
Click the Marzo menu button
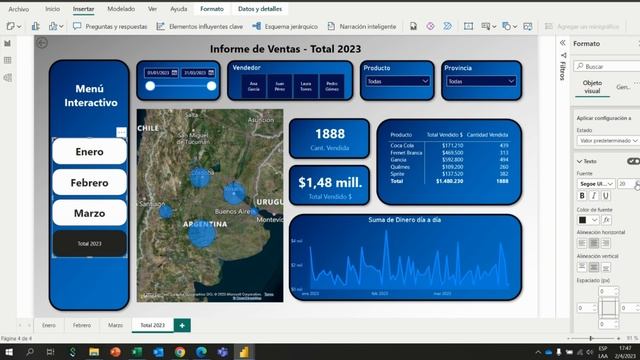click(89, 213)
